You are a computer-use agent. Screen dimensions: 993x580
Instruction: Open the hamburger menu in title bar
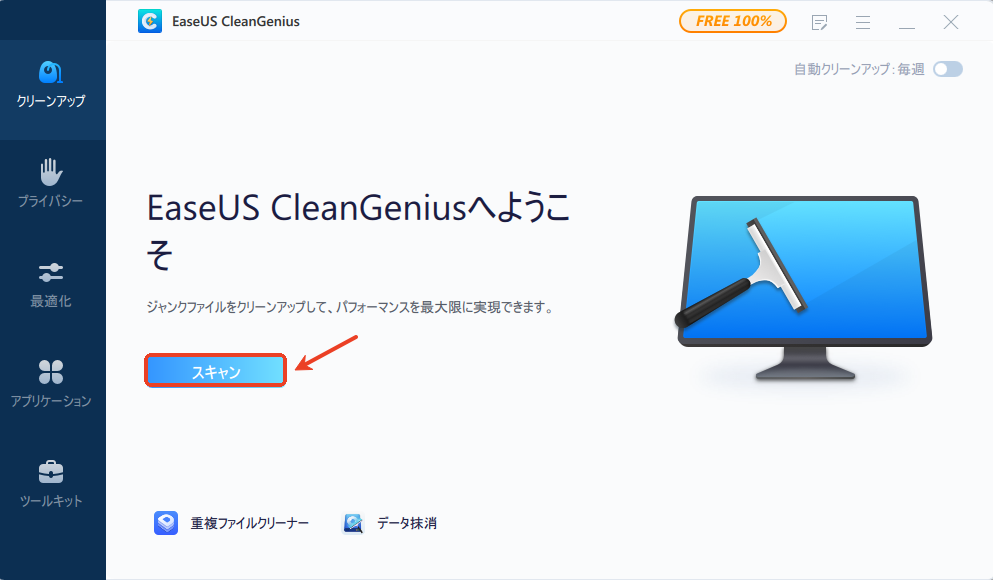pyautogui.click(x=863, y=22)
